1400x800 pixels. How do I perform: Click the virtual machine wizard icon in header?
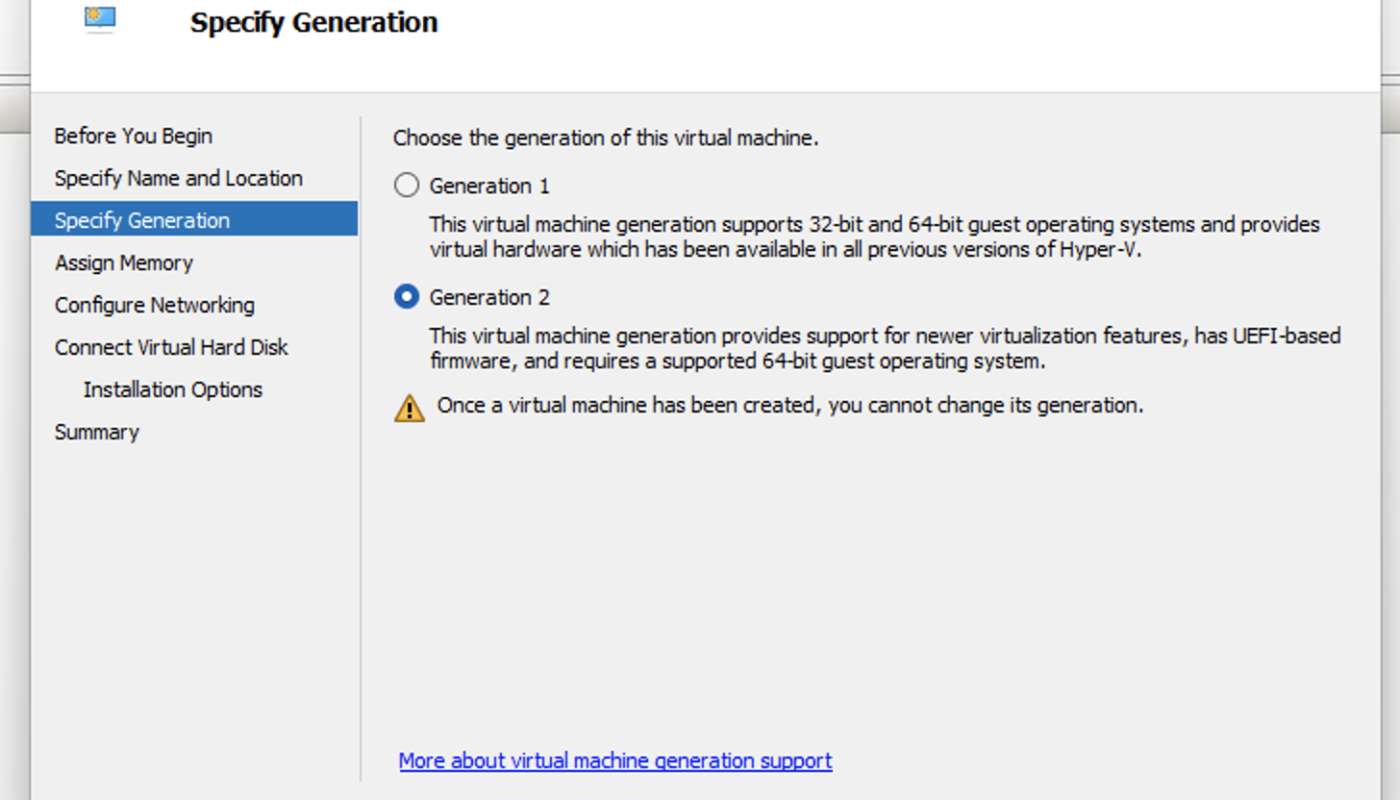[x=100, y=19]
